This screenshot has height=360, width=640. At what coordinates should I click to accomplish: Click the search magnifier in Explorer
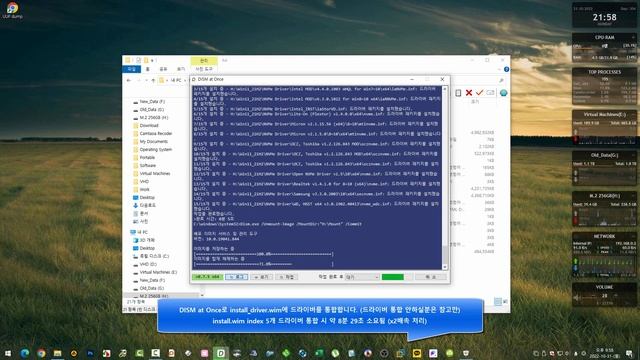(501, 80)
